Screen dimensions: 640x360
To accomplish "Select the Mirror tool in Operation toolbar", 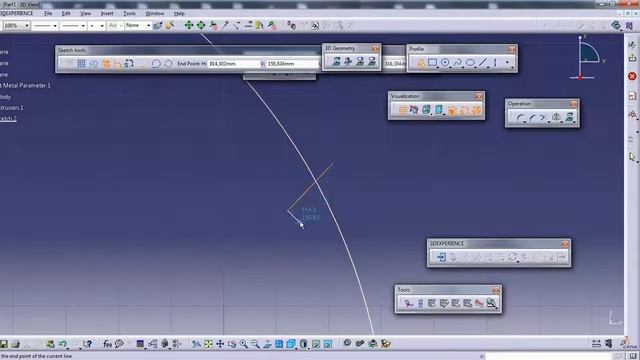I will coord(556,118).
